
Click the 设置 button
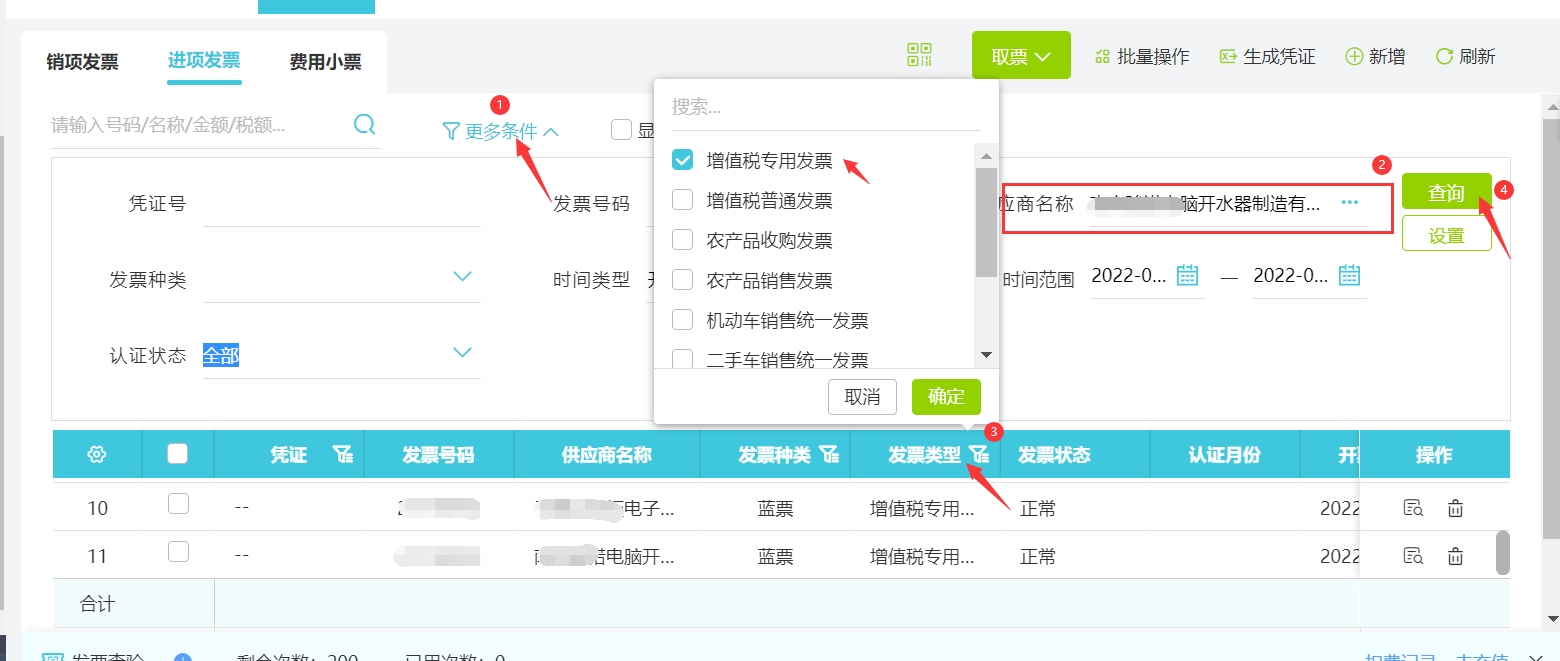(1447, 235)
